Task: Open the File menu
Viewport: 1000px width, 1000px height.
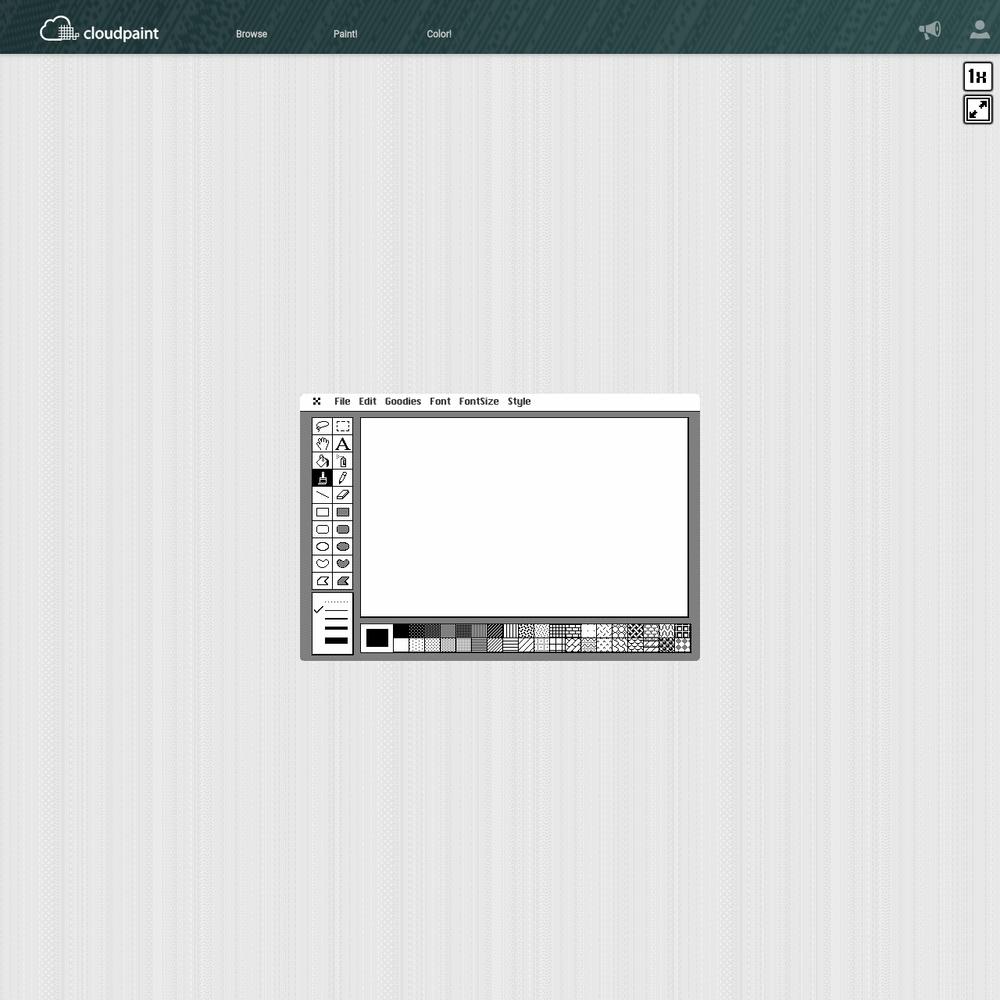Action: coord(342,401)
